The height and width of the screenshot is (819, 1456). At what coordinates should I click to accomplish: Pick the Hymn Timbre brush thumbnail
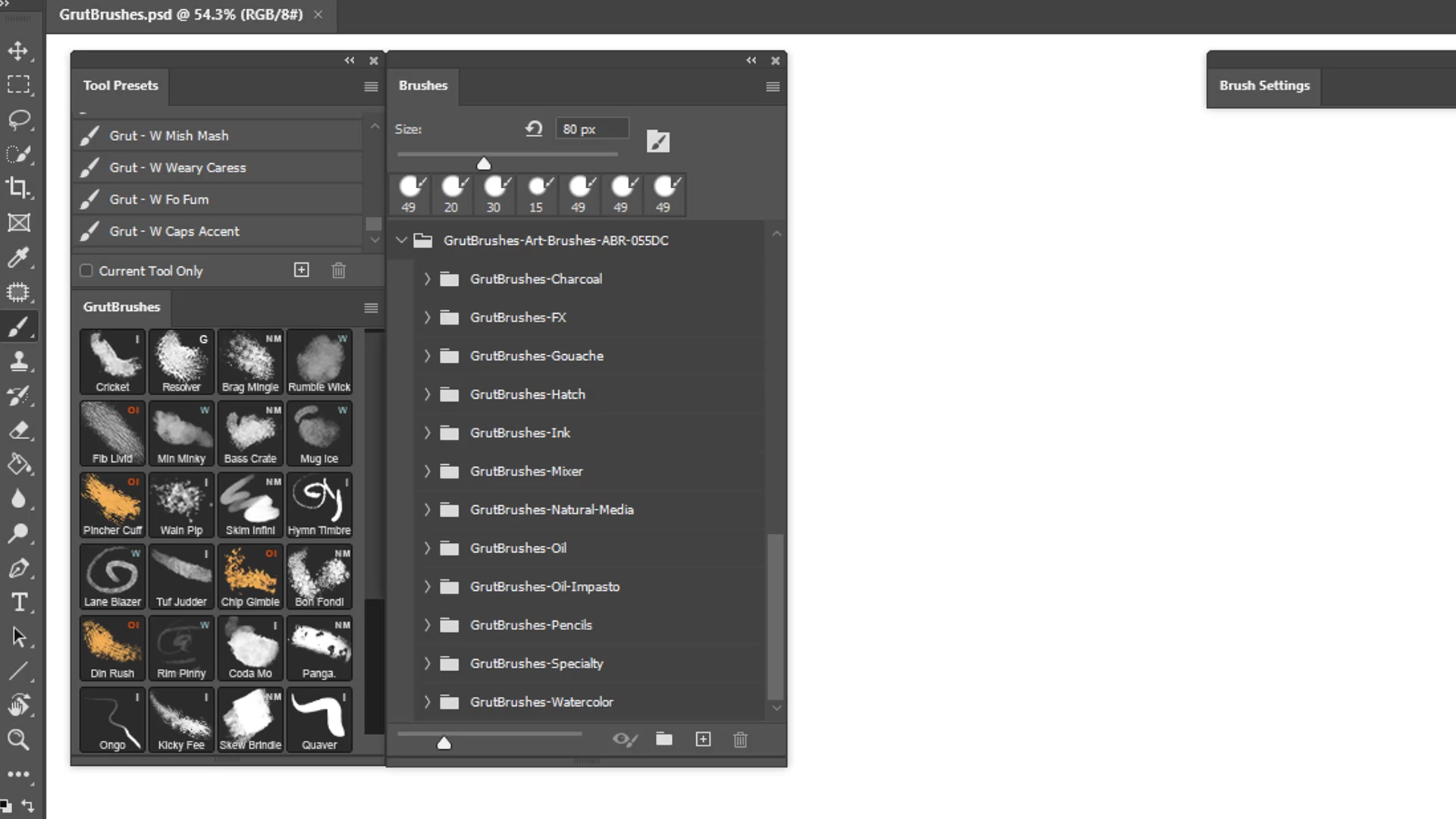319,505
